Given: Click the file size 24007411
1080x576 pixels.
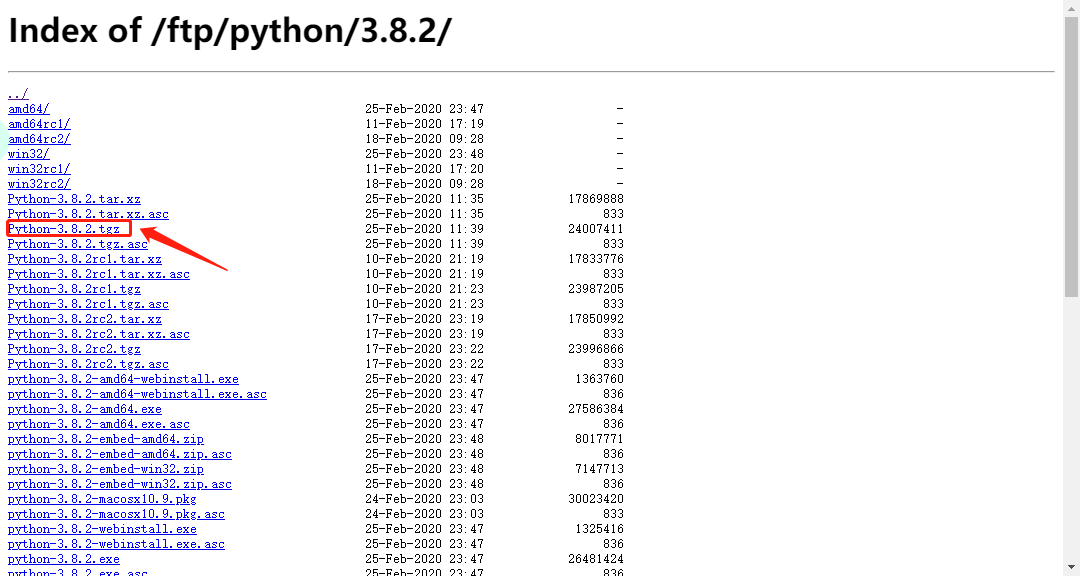Looking at the screenshot, I should coord(596,229).
